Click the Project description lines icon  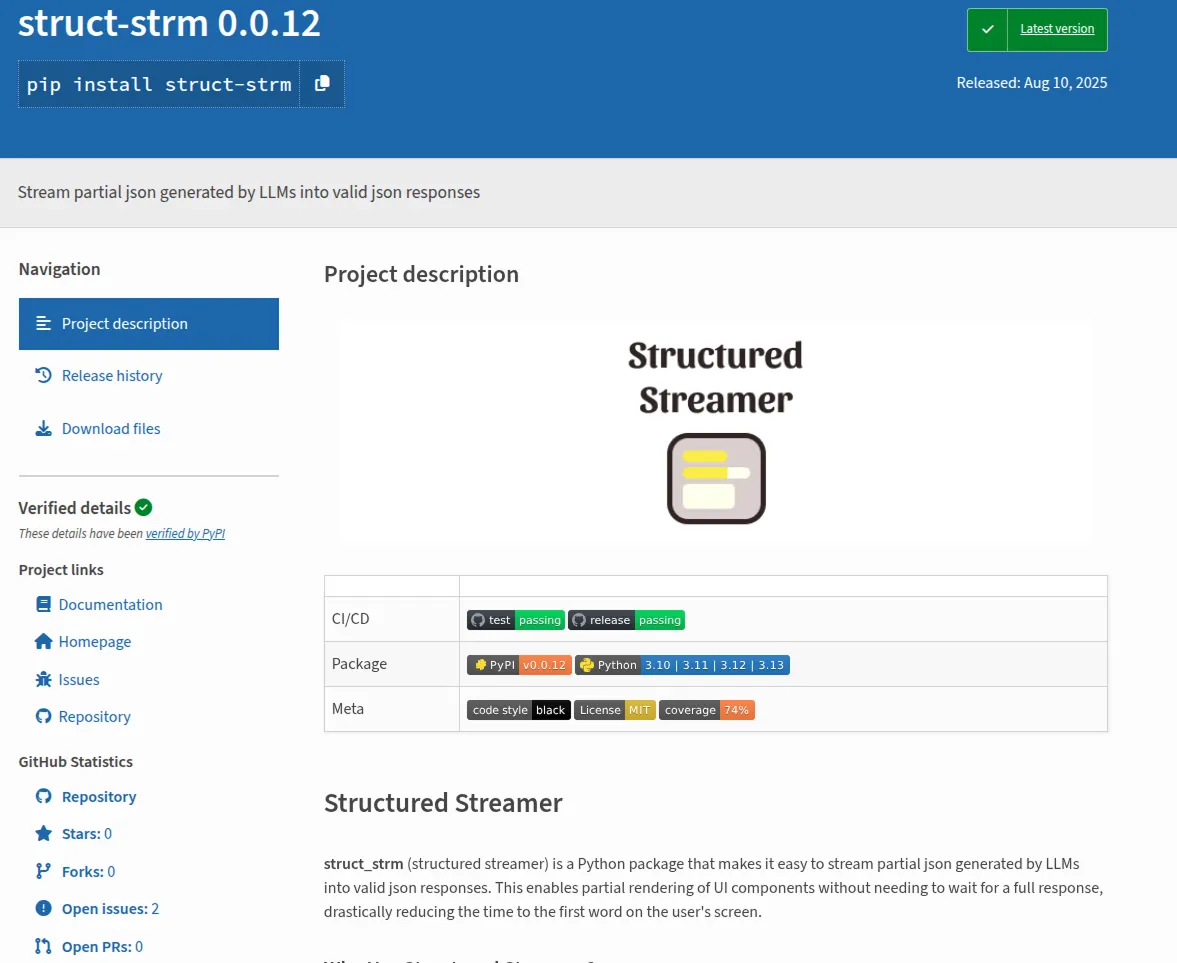tap(44, 324)
